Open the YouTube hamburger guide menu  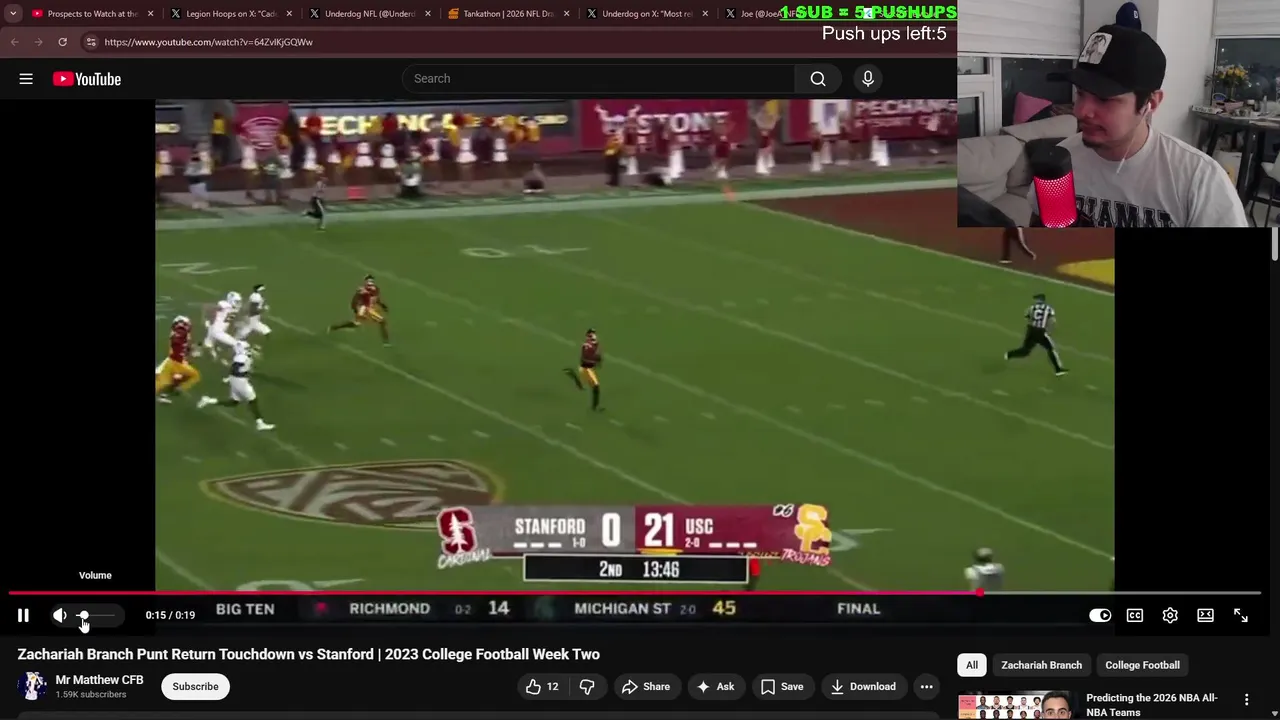coord(26,79)
